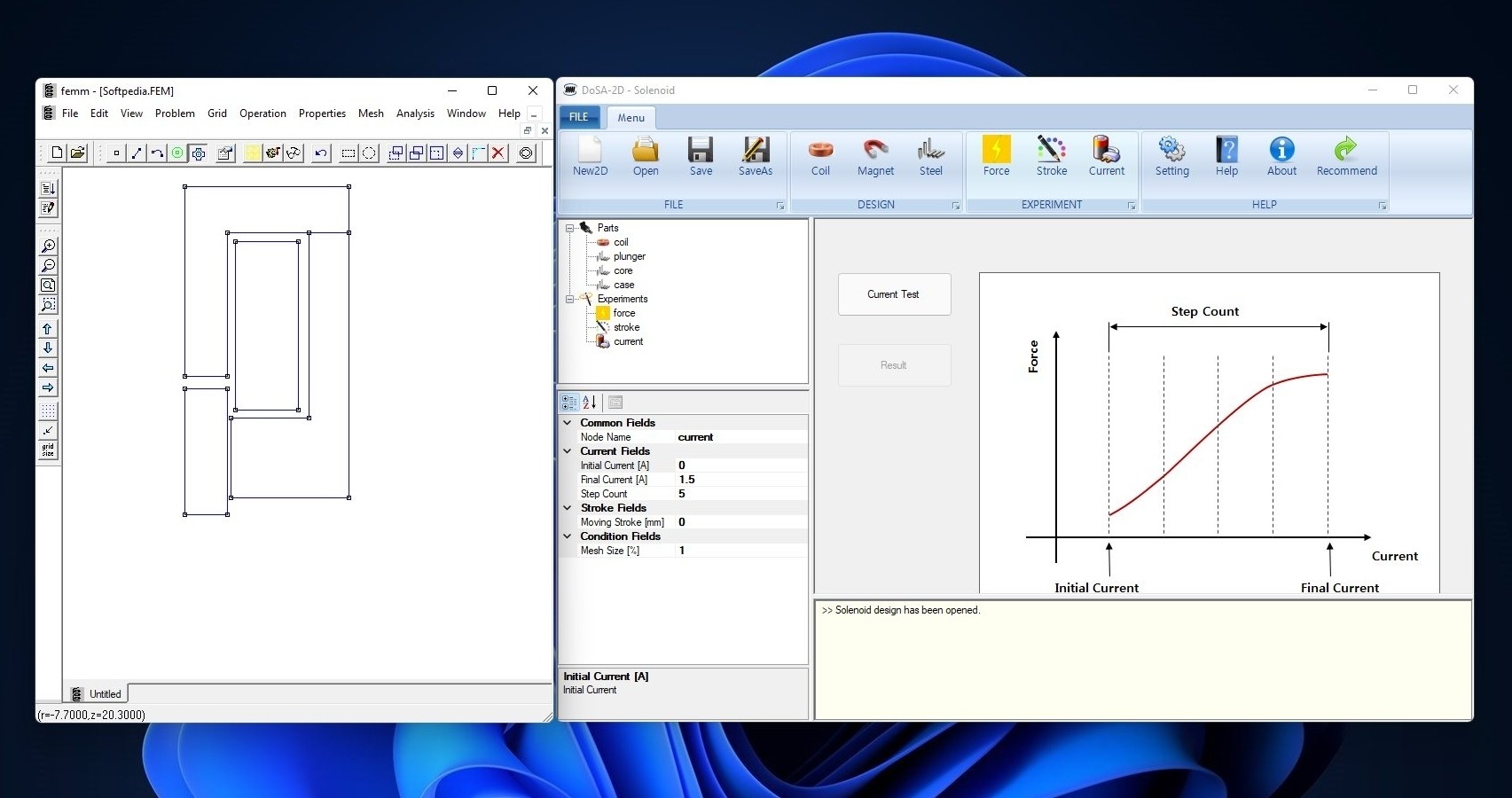
Task: Click SaveAs in the DoSA ribbon
Action: [756, 158]
